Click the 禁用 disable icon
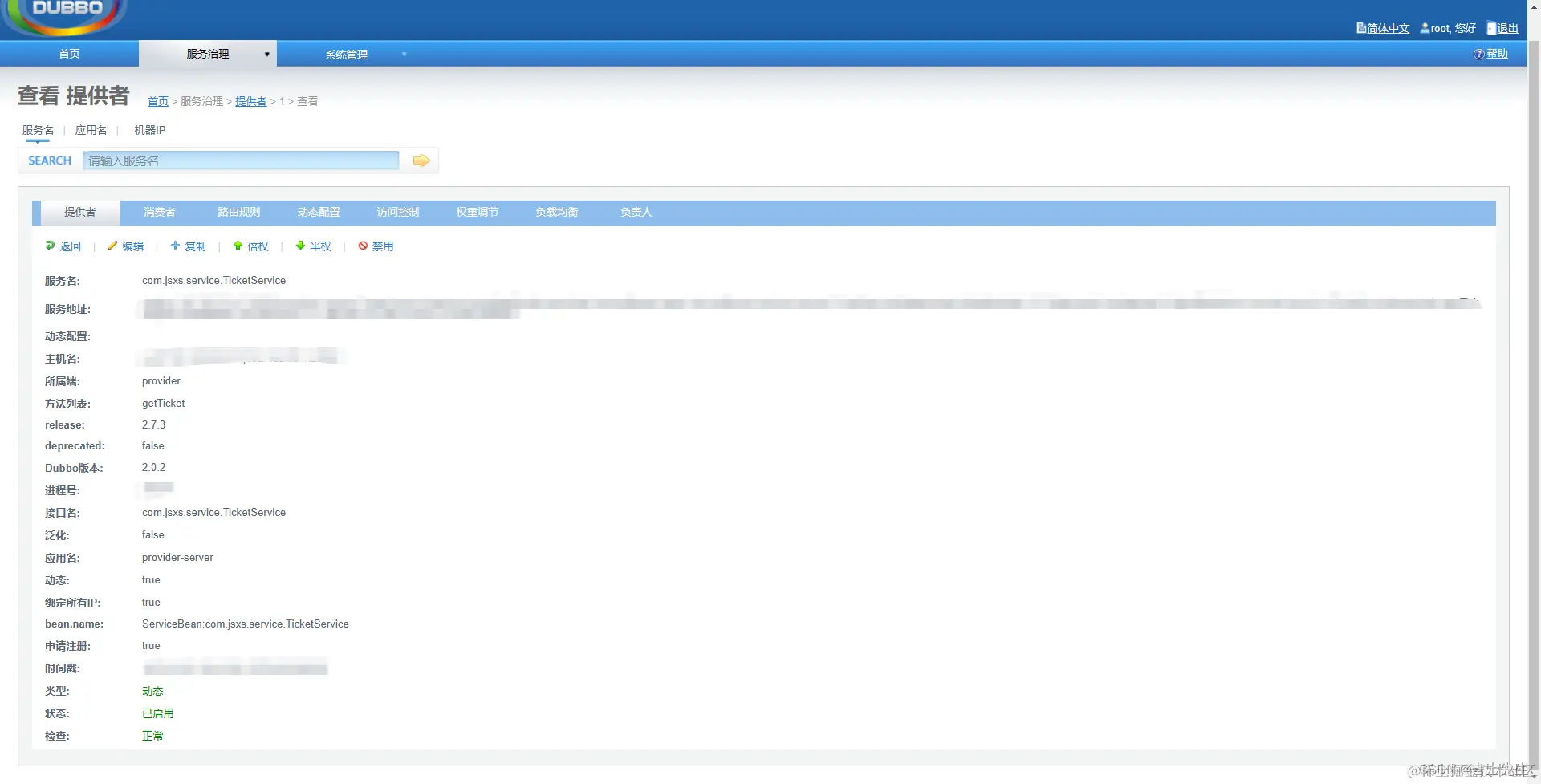This screenshot has width=1541, height=784. [x=363, y=246]
